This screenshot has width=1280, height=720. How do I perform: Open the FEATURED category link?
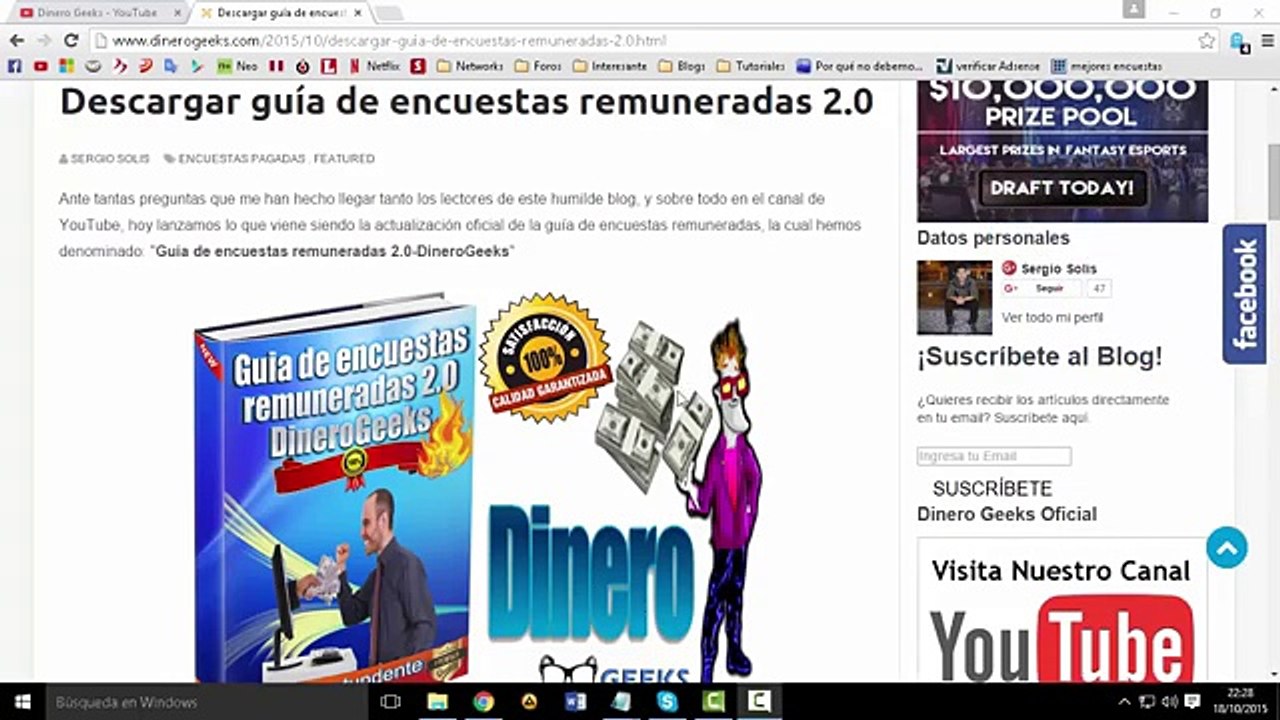click(345, 159)
